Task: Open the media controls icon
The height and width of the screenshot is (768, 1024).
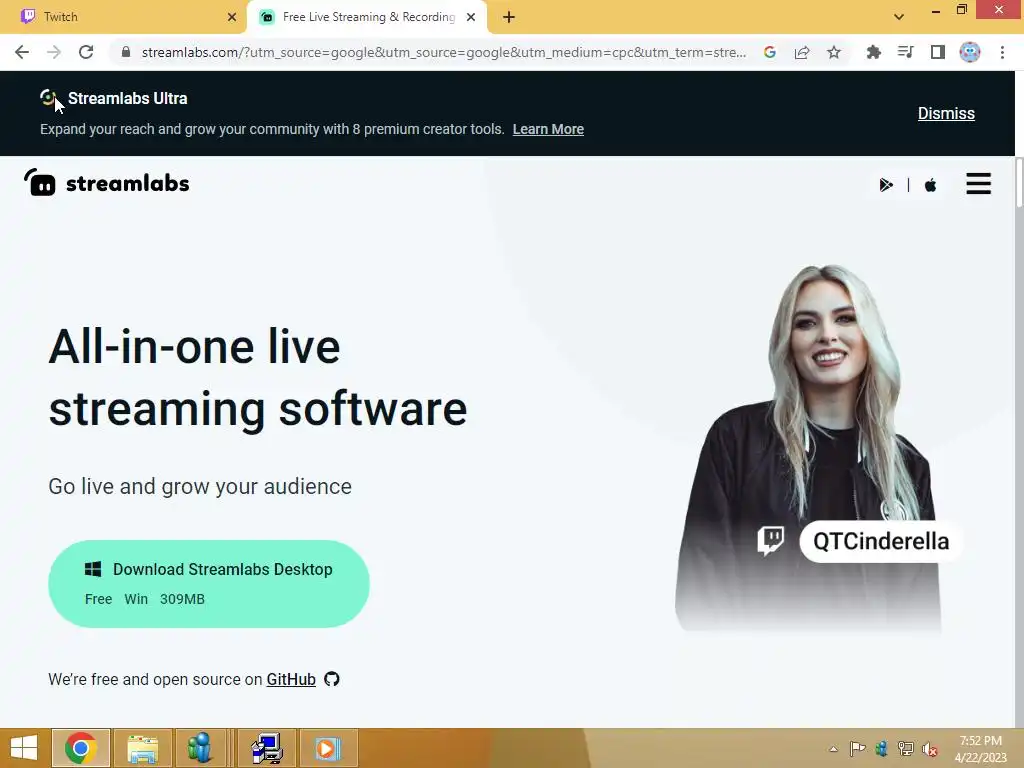Action: click(x=905, y=52)
